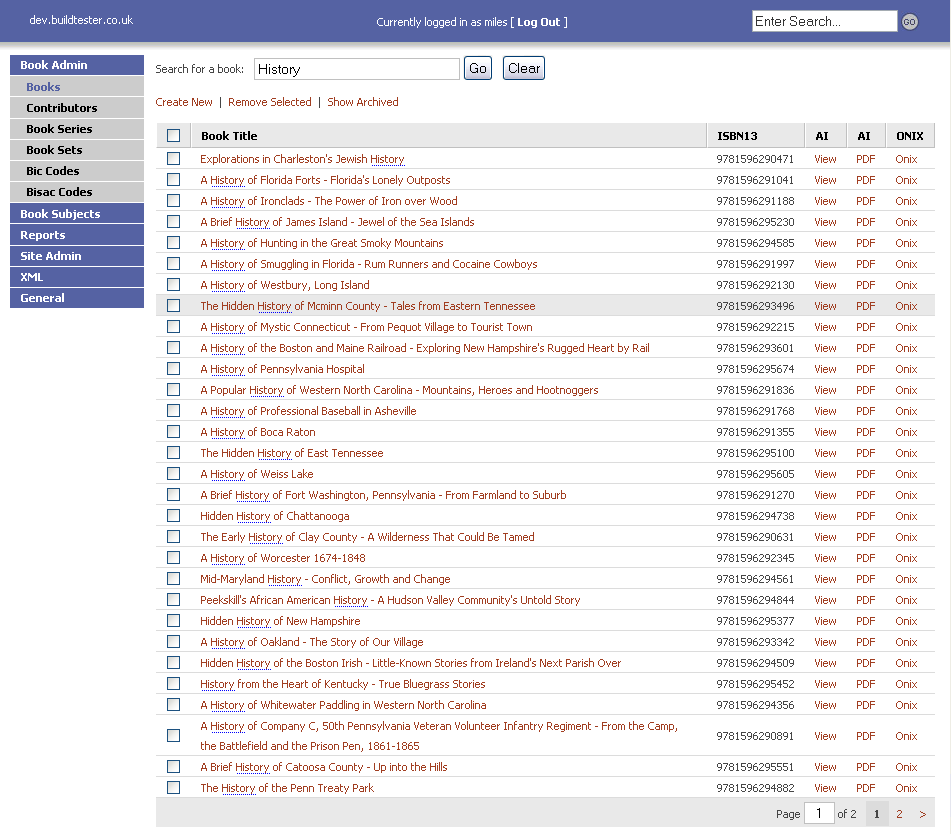Open Hidden History of New Hampshire title
Screen dimensions: 951x834
click(x=280, y=621)
